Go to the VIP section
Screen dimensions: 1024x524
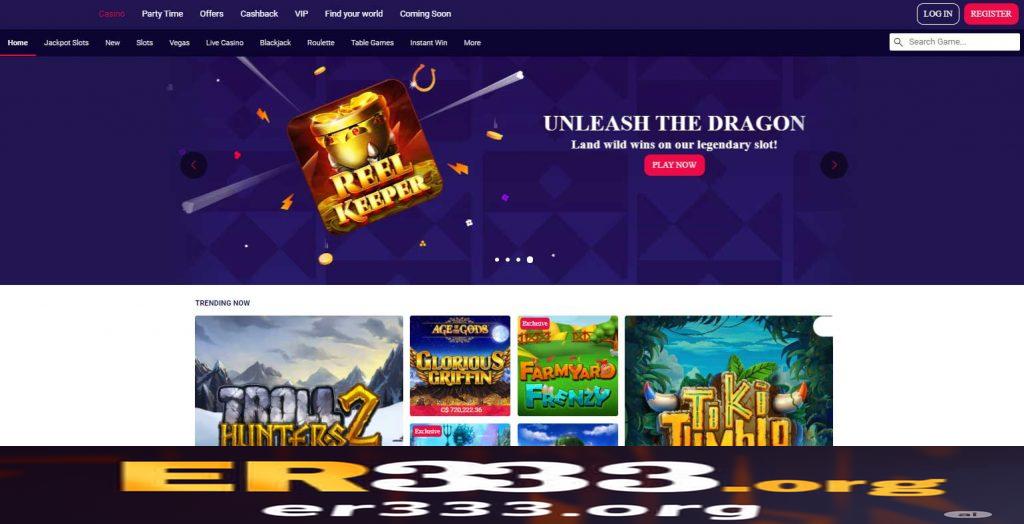coord(301,14)
